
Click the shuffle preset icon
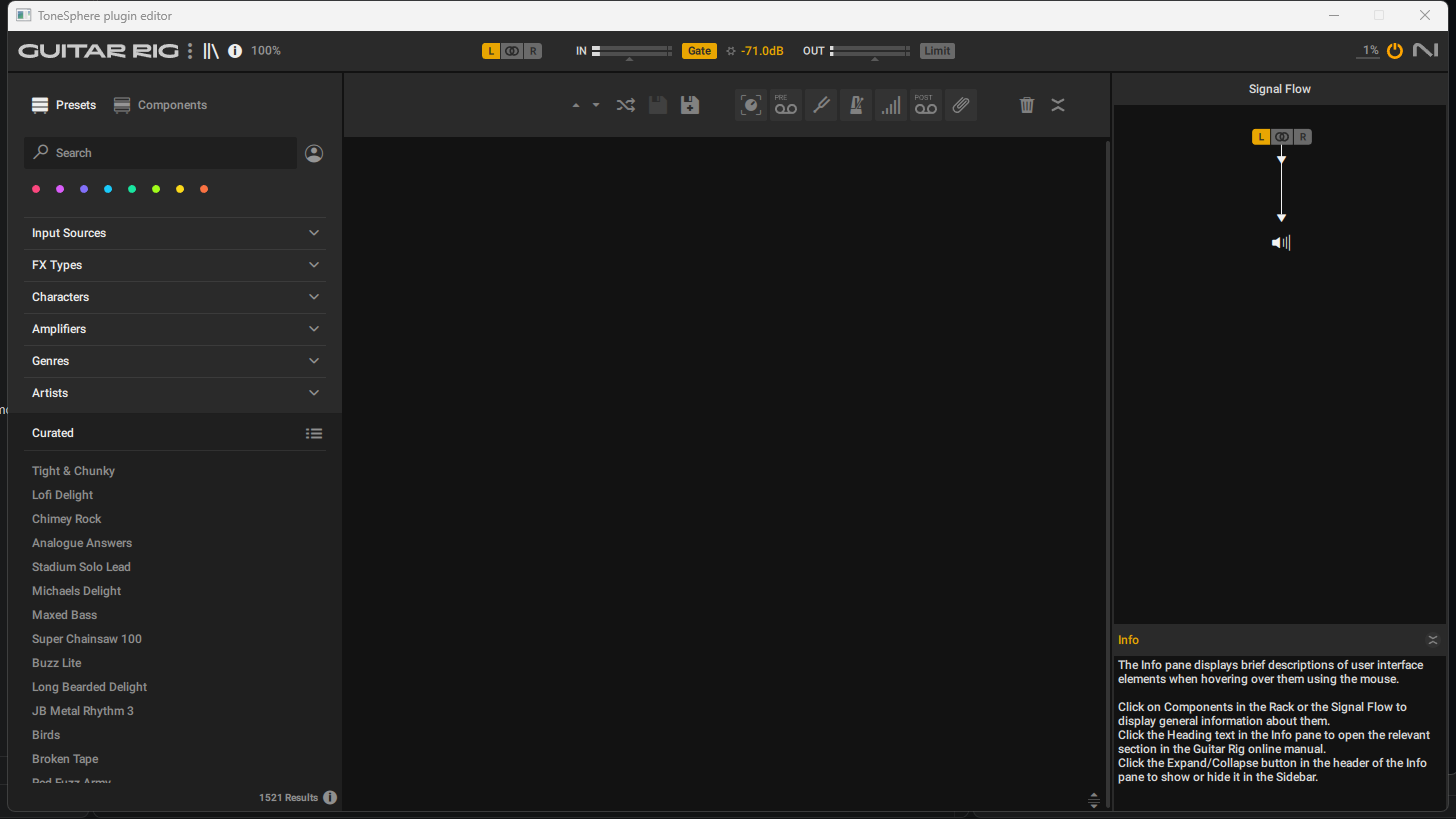click(626, 105)
